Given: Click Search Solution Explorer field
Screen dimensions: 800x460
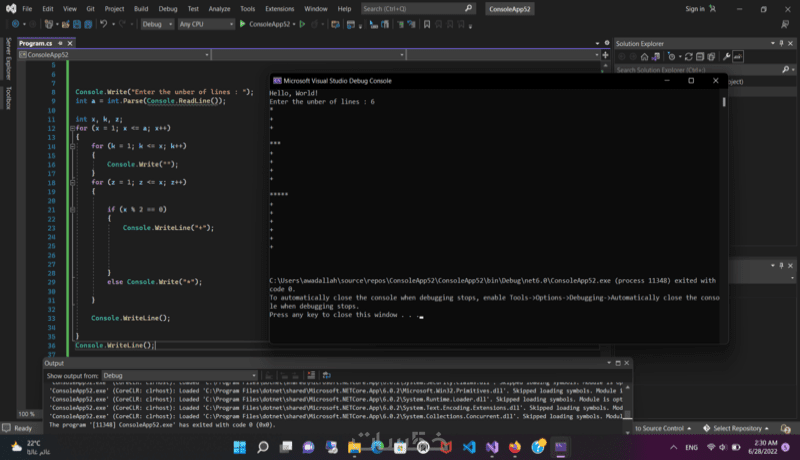Looking at the screenshot, I should pyautogui.click(x=698, y=69).
